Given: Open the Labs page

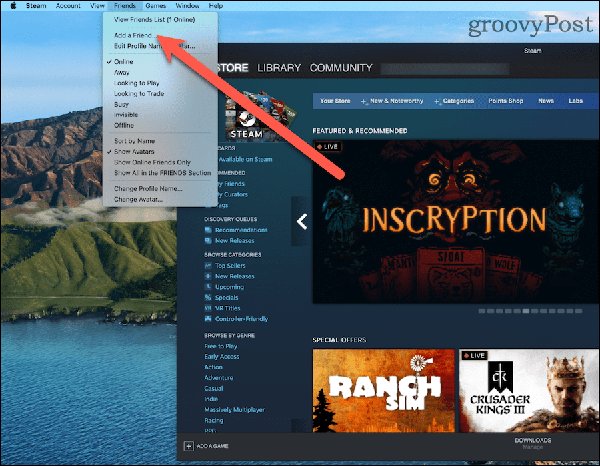Looking at the screenshot, I should tap(576, 101).
